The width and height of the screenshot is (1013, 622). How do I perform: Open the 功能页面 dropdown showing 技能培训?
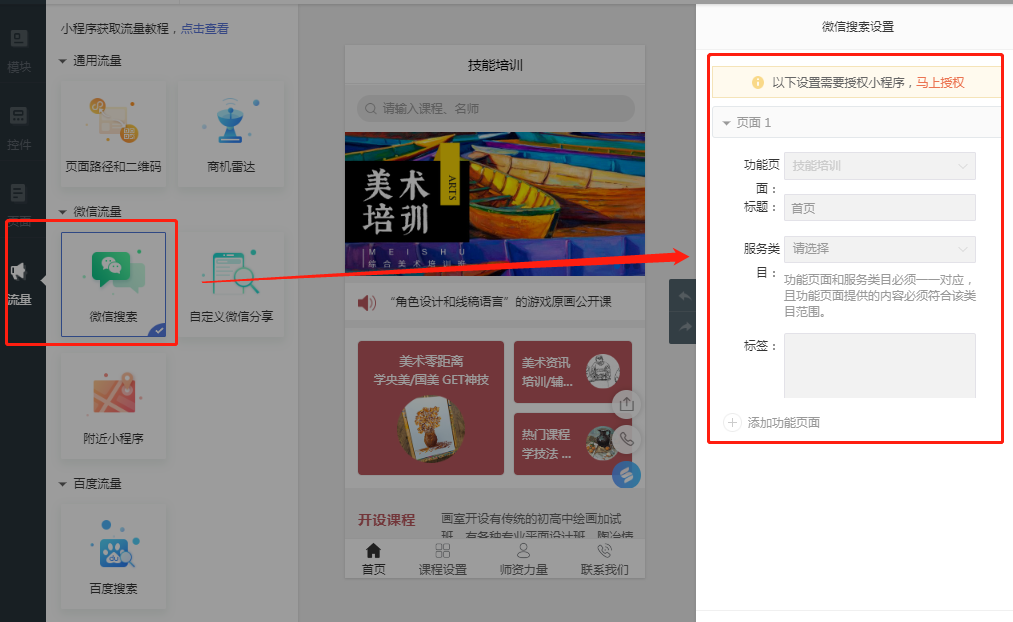[878, 166]
